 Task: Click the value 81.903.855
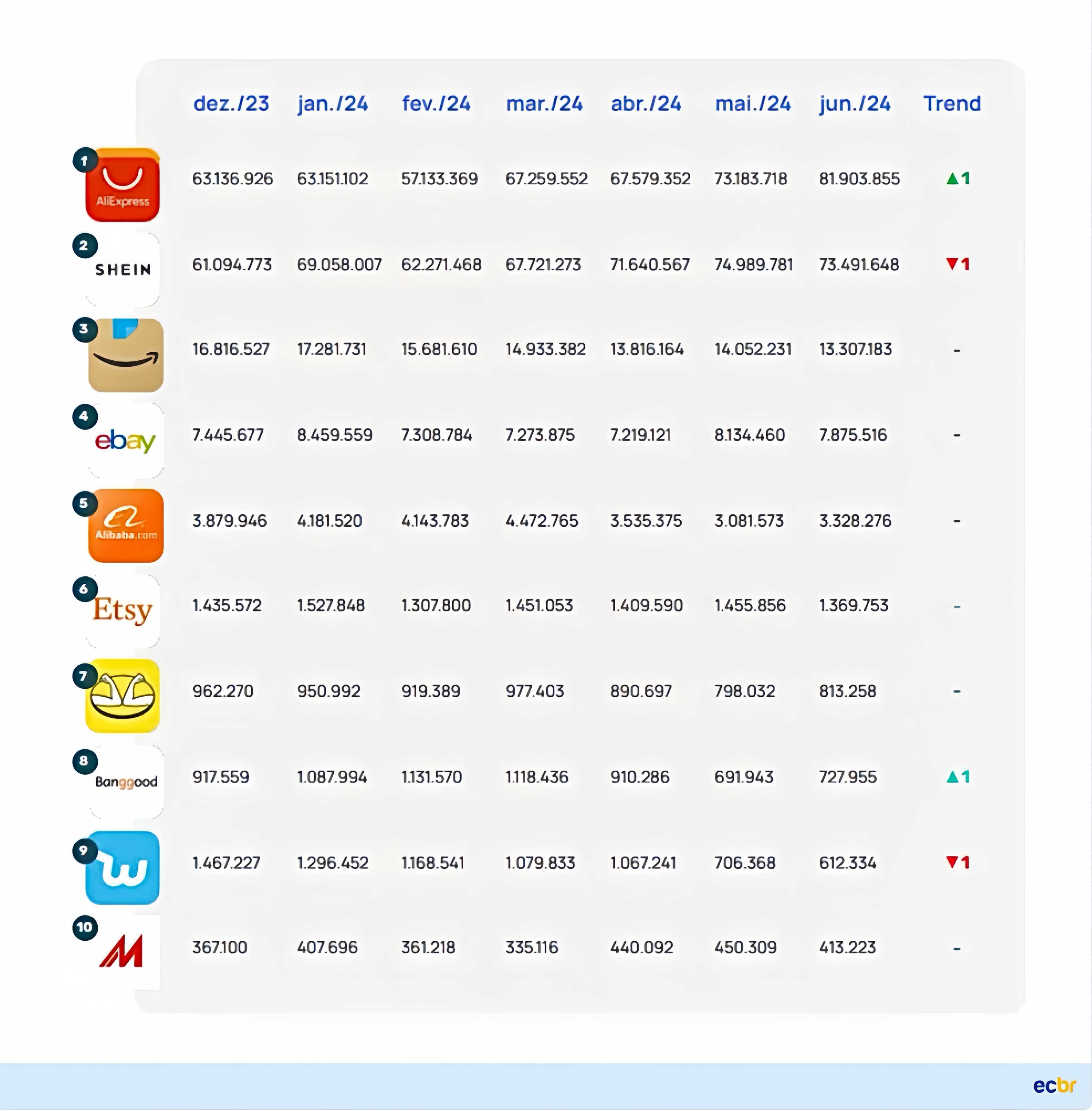(x=859, y=179)
